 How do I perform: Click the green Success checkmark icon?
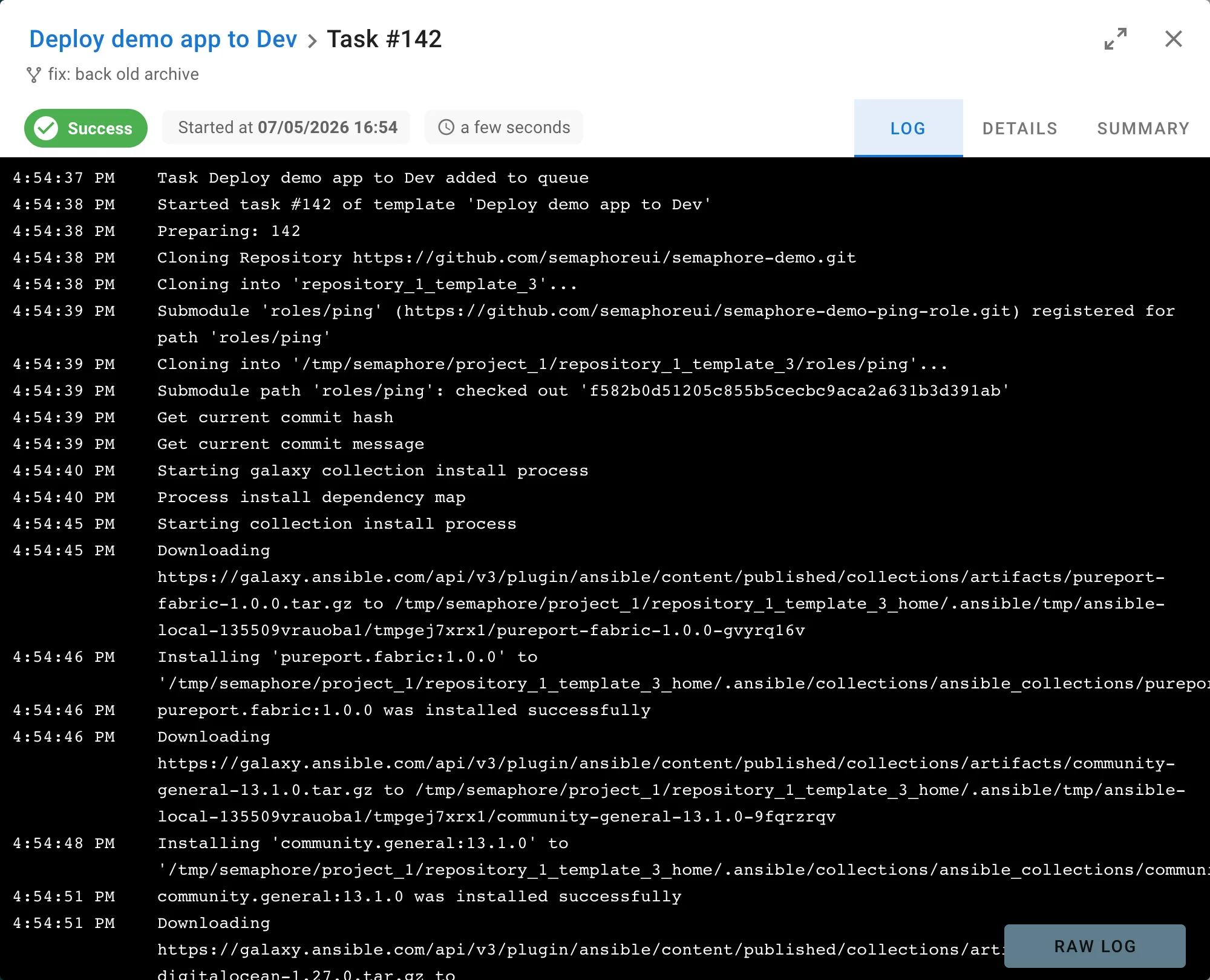[46, 128]
